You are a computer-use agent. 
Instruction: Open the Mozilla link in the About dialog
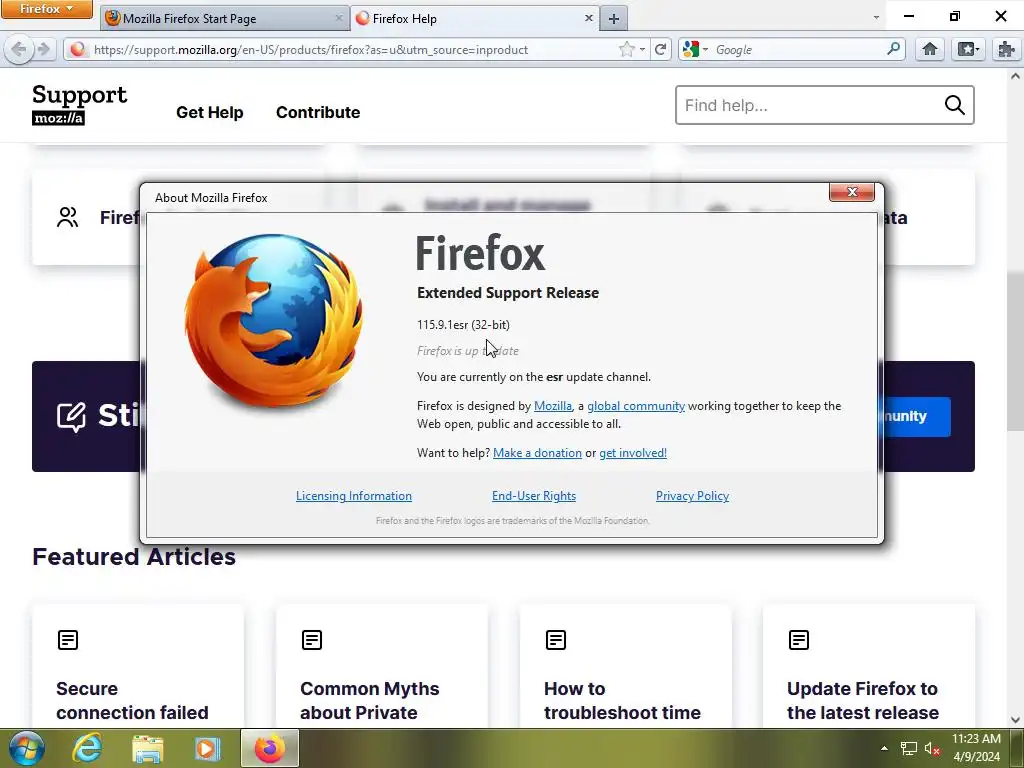(552, 406)
